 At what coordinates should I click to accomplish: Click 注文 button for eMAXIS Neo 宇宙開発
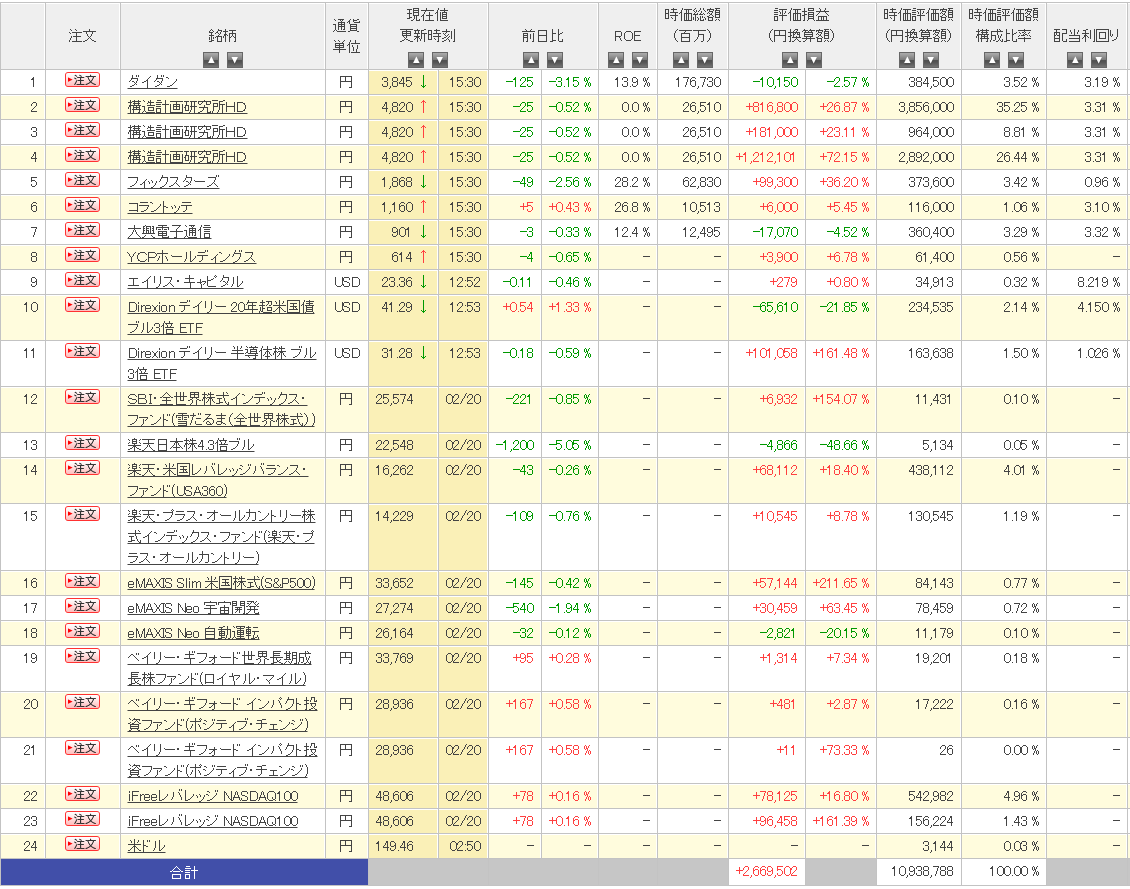[x=82, y=606]
